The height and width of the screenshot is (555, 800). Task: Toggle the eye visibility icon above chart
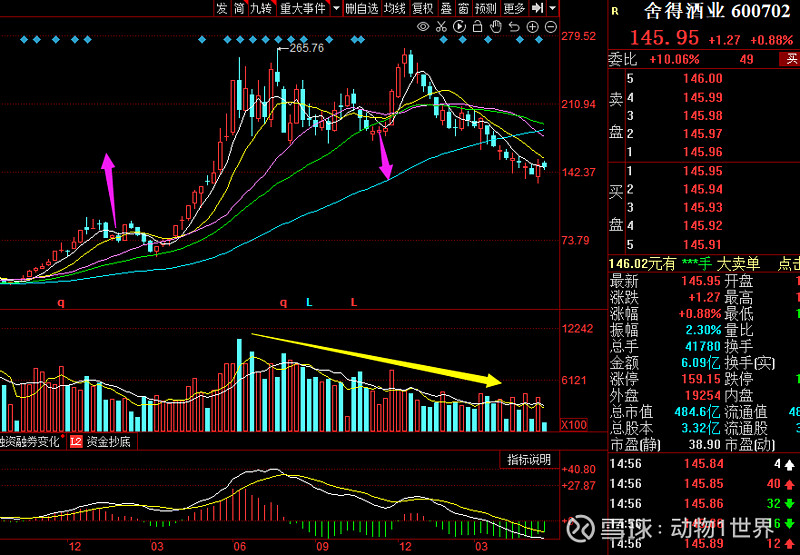coord(423,27)
